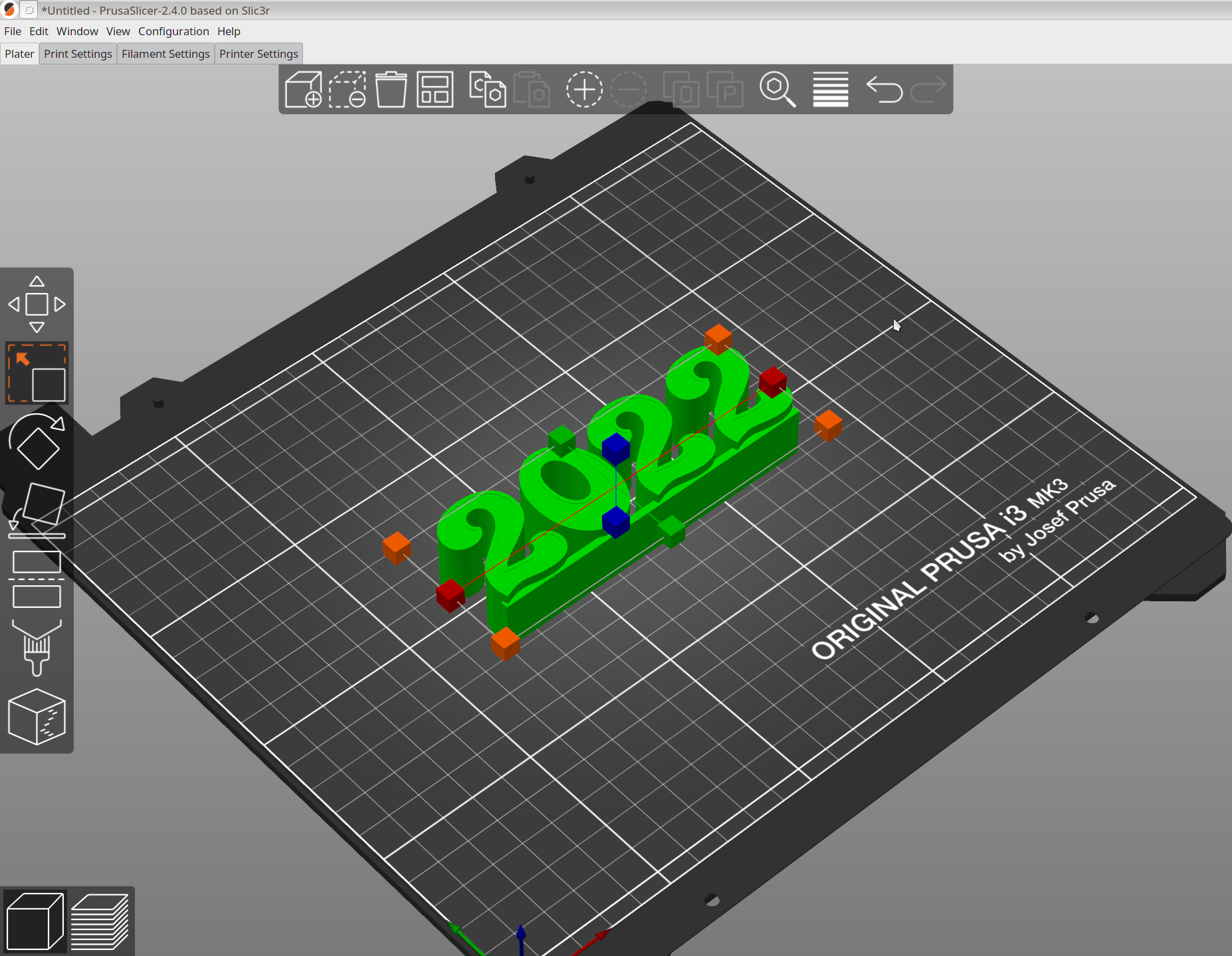The width and height of the screenshot is (1232, 956).
Task: Click the lower green Y scale handle
Action: (x=671, y=531)
